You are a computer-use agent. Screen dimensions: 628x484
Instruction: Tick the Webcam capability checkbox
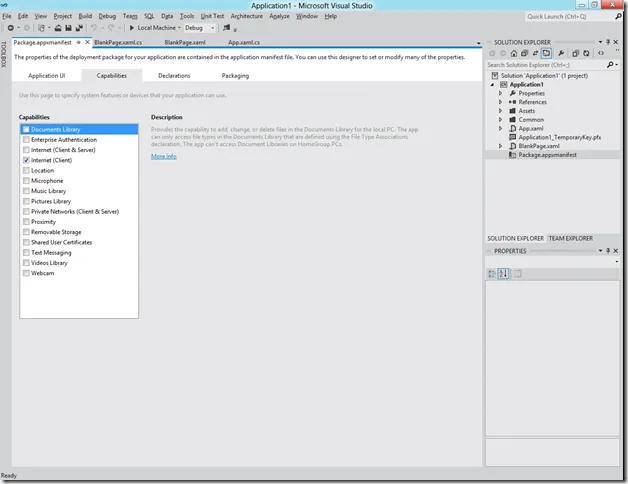[x=26, y=273]
